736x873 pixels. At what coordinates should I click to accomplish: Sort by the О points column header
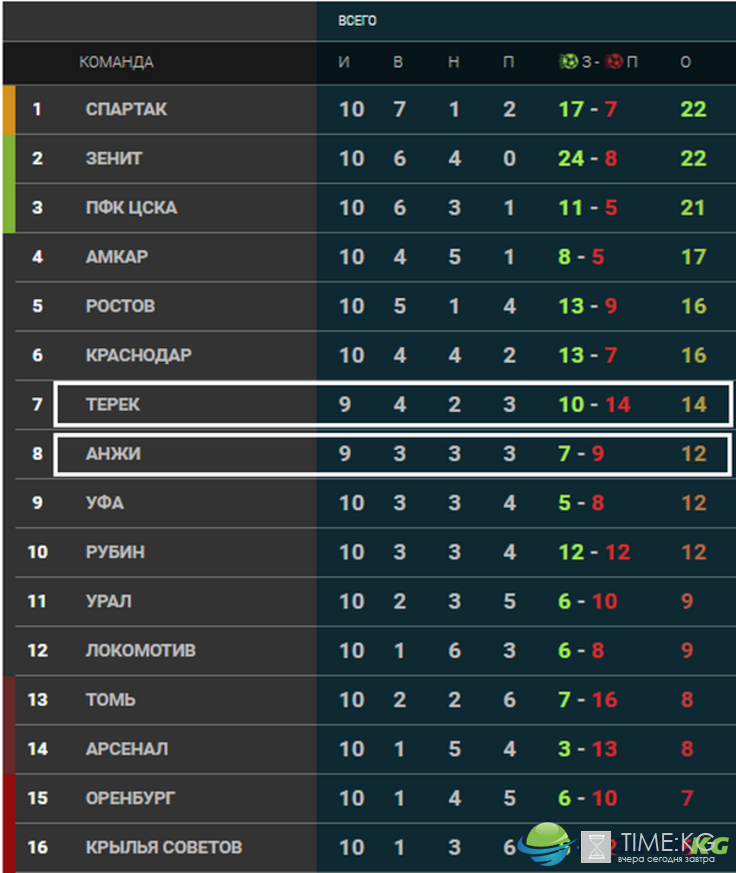click(685, 62)
